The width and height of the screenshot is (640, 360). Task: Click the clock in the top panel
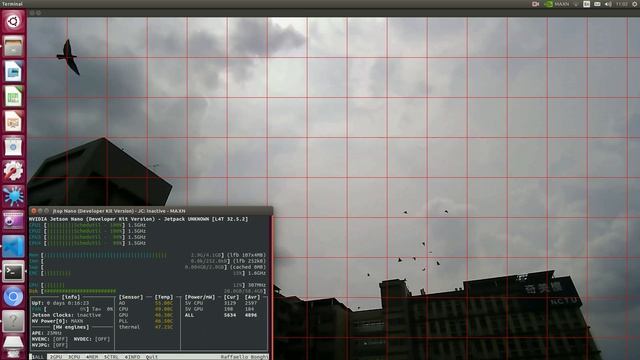pos(622,4)
